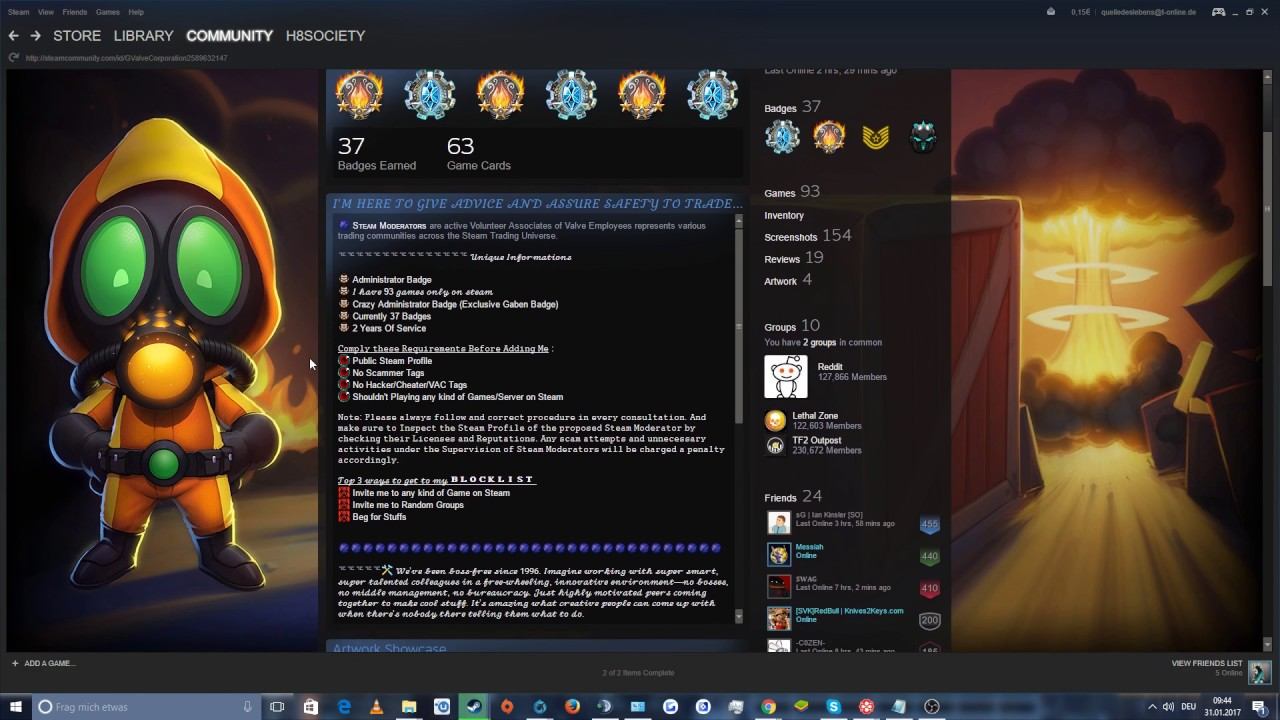Click the blue gem badge under sidebar Badges
The height and width of the screenshot is (720, 1280).
[783, 137]
